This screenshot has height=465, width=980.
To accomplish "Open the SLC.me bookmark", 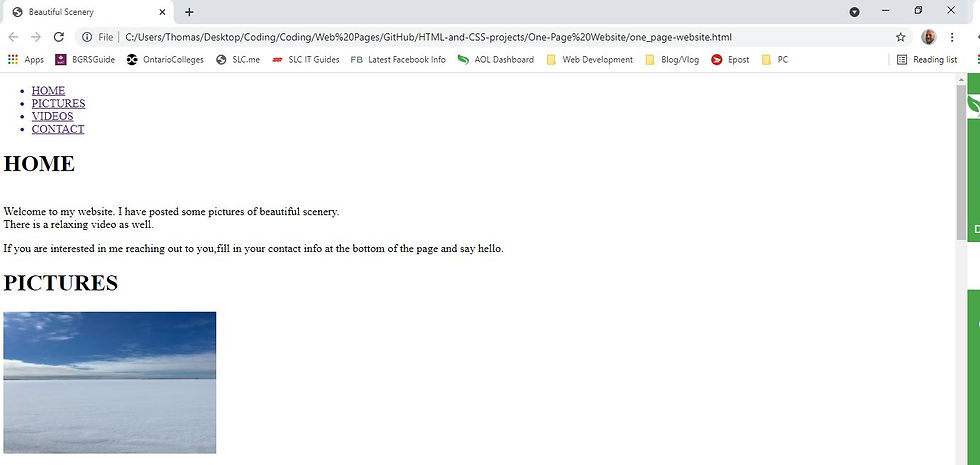I will click(x=238, y=59).
